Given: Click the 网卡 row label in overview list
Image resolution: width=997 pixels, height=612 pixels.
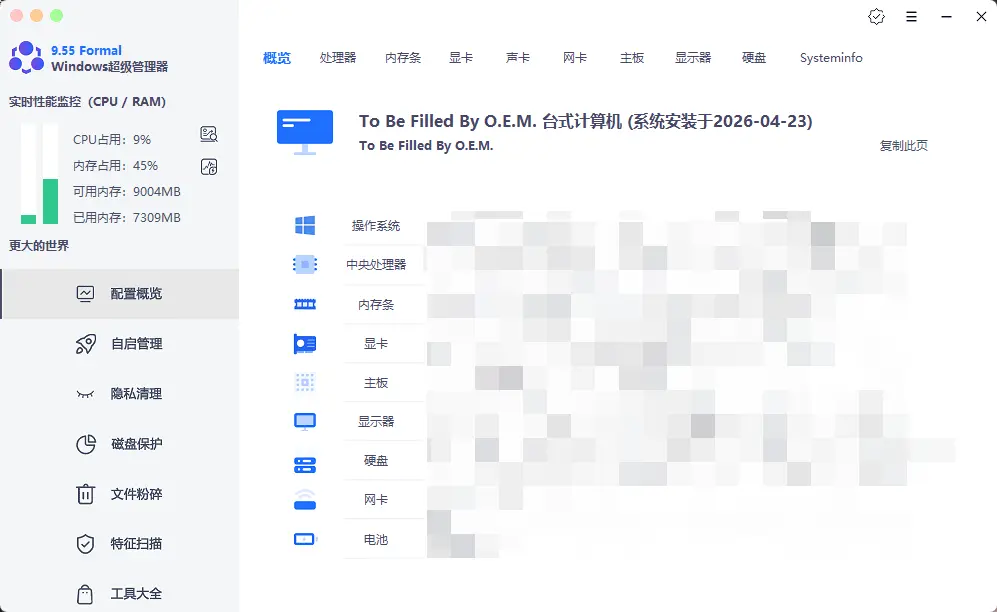Looking at the screenshot, I should (376, 500).
